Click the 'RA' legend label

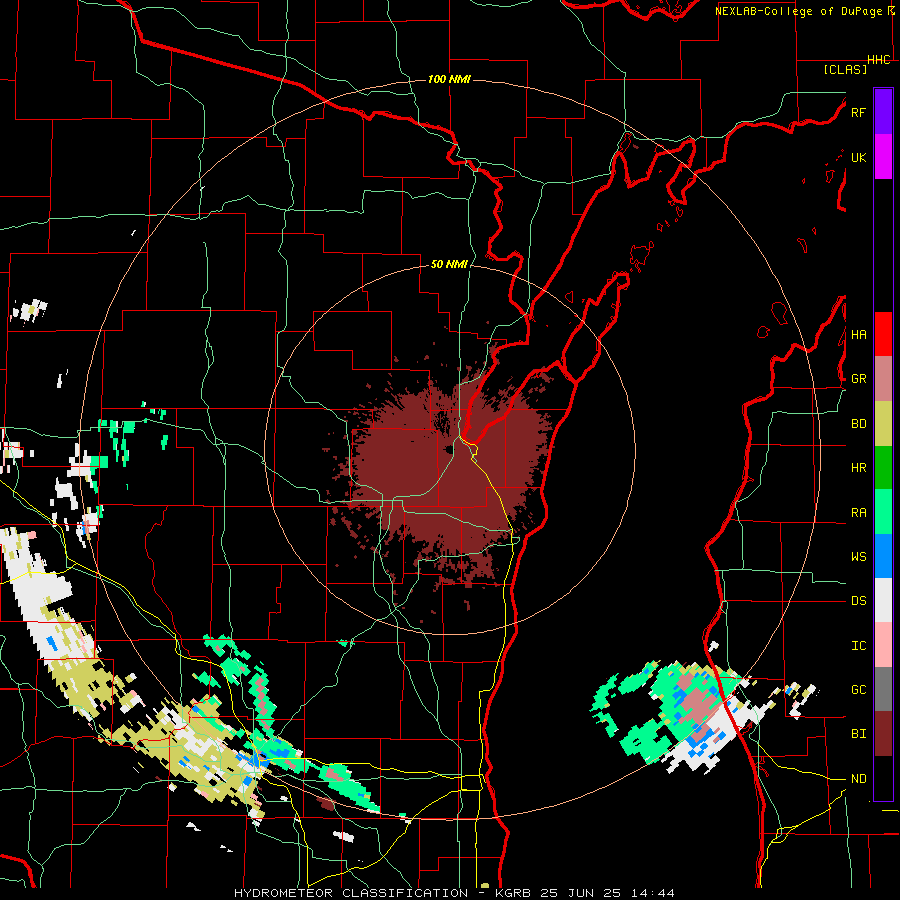(x=858, y=513)
